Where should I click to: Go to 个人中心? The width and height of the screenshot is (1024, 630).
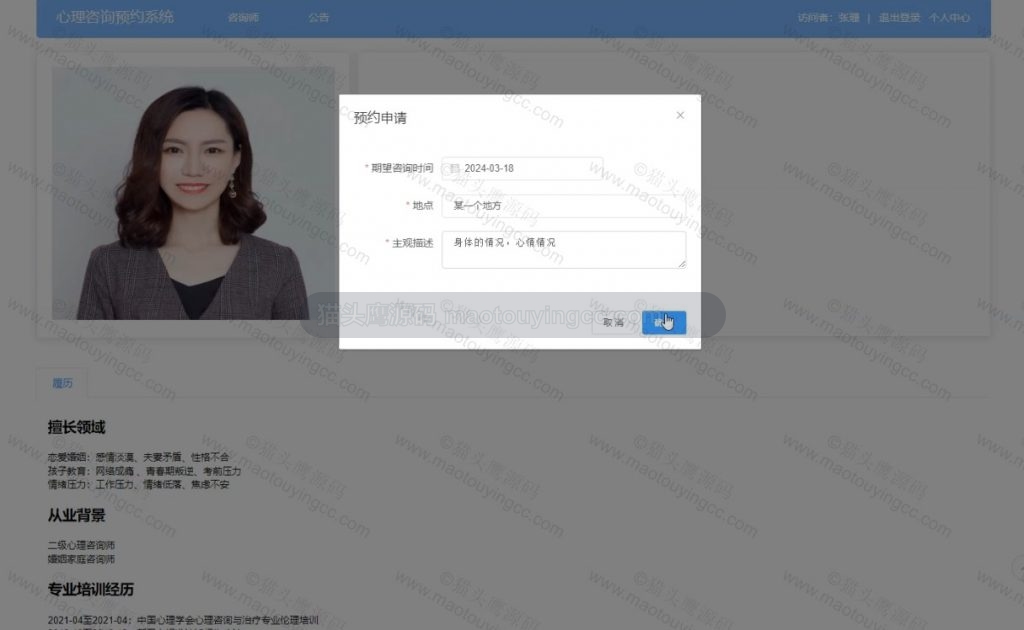pos(950,18)
